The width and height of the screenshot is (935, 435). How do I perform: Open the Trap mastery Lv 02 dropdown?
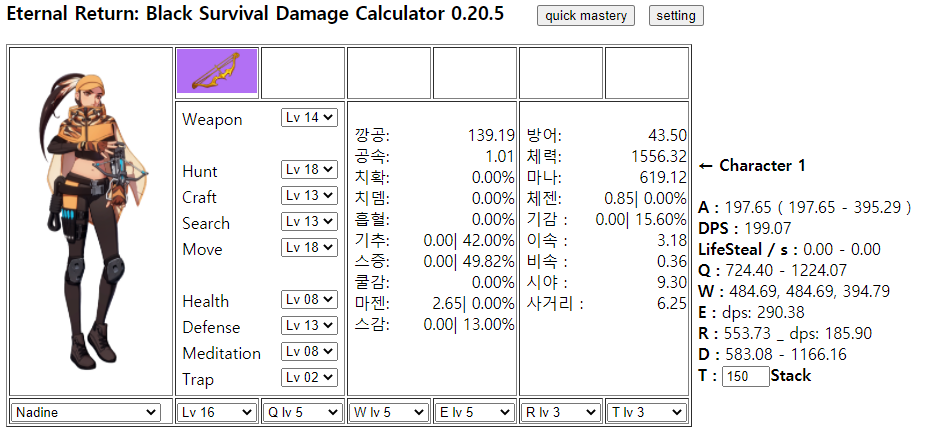(309, 377)
